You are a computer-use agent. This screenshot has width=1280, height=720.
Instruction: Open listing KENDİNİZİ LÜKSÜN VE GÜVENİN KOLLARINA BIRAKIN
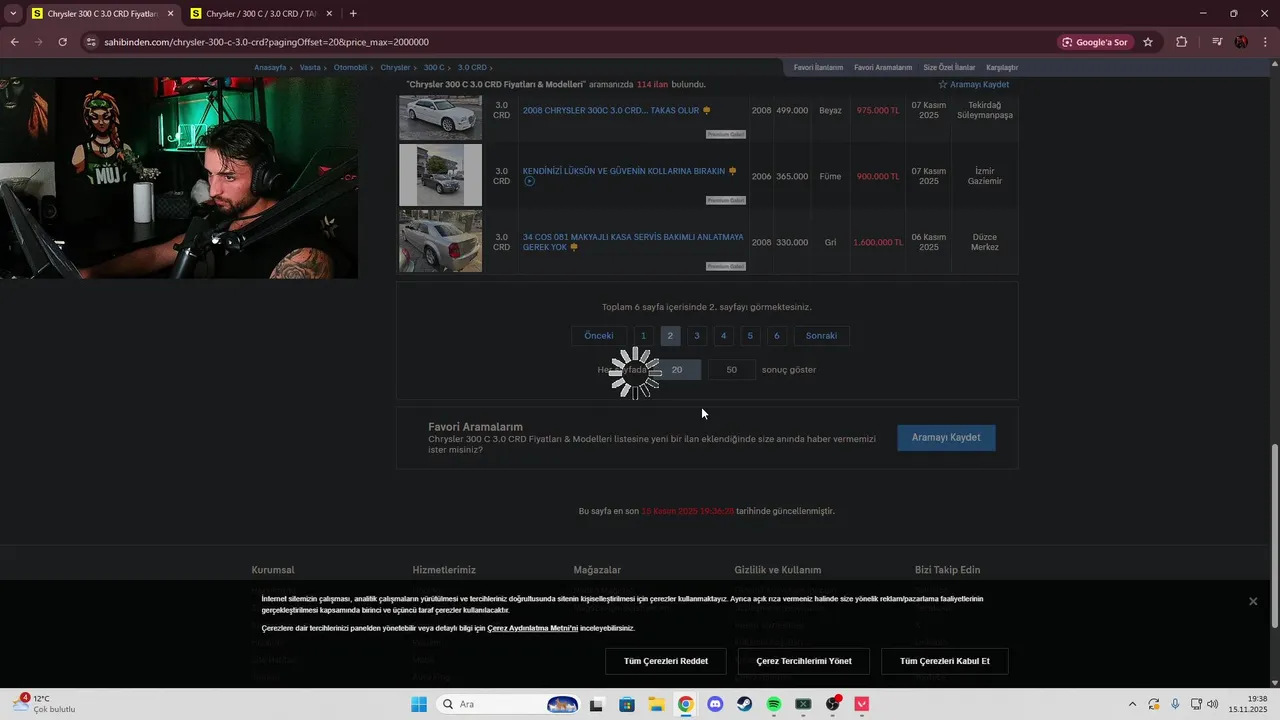[x=624, y=171]
